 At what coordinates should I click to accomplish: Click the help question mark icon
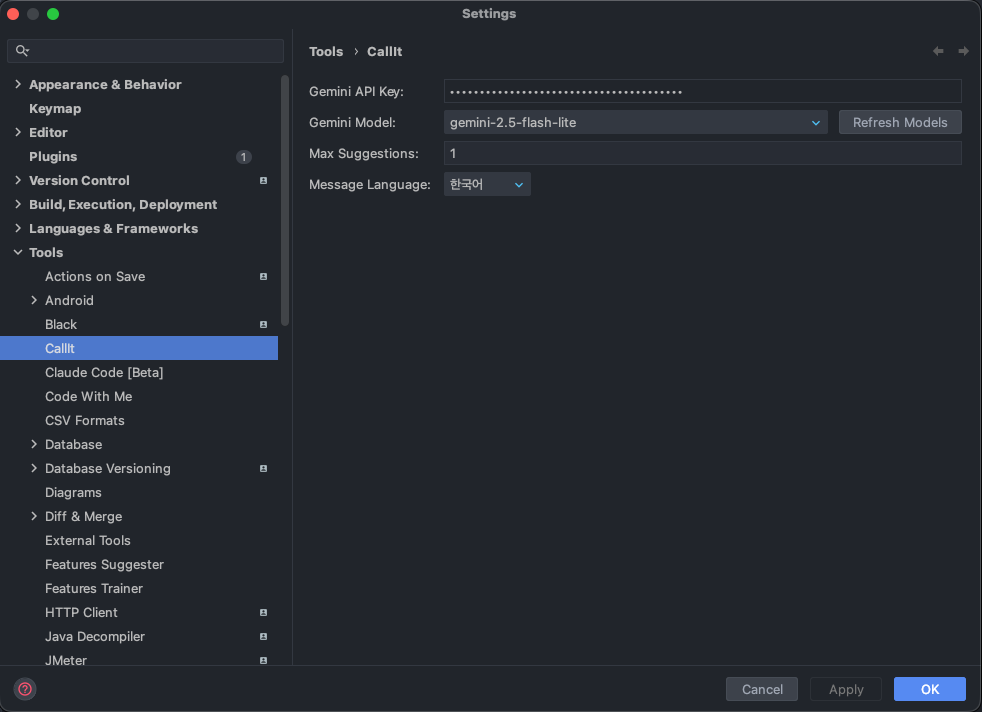(x=25, y=689)
